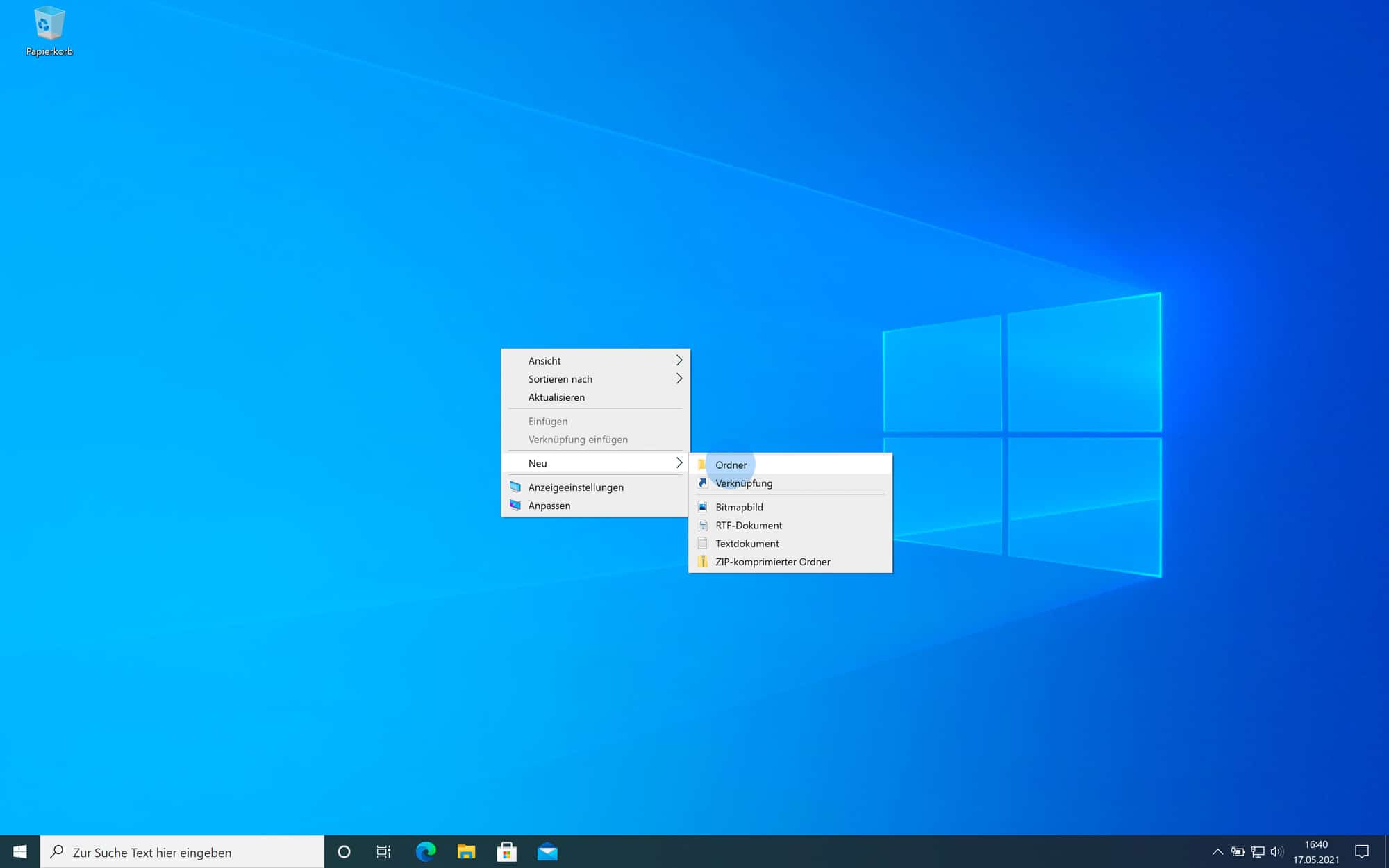Open Task View
The image size is (1389, 868).
pos(383,852)
